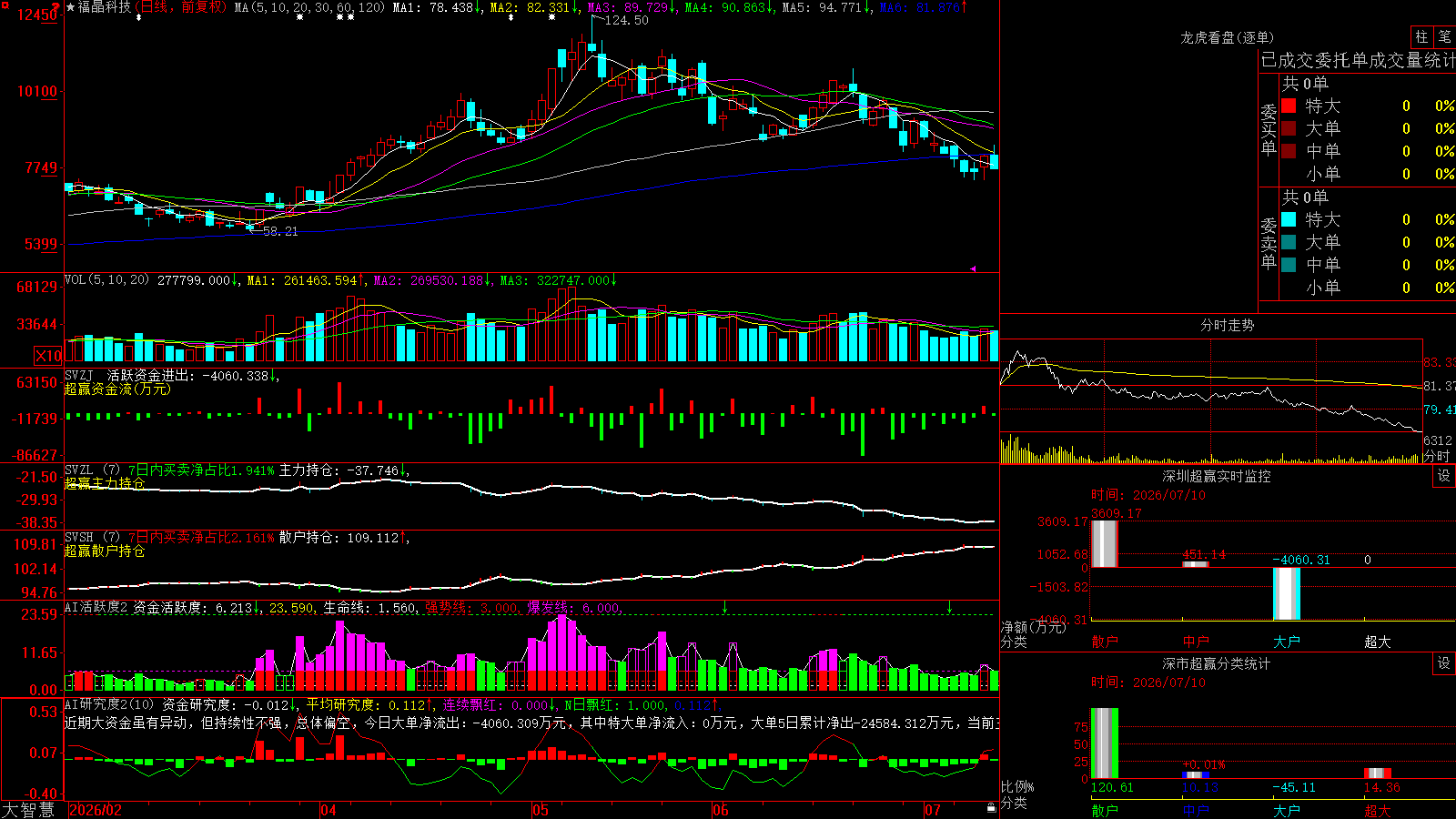
Task: Click the 强势线: 3.000 legend
Action: tap(472, 608)
